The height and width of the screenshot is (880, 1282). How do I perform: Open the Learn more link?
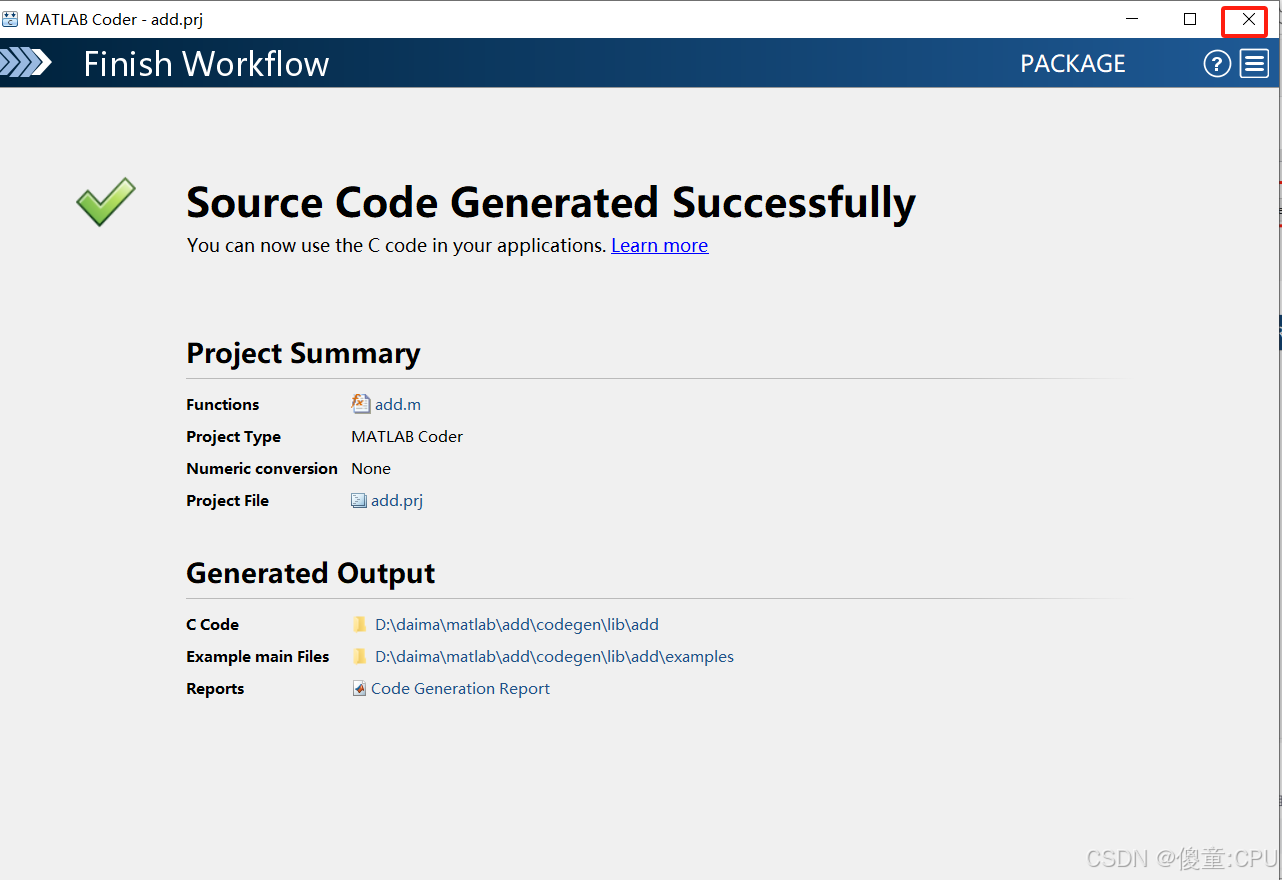(660, 246)
